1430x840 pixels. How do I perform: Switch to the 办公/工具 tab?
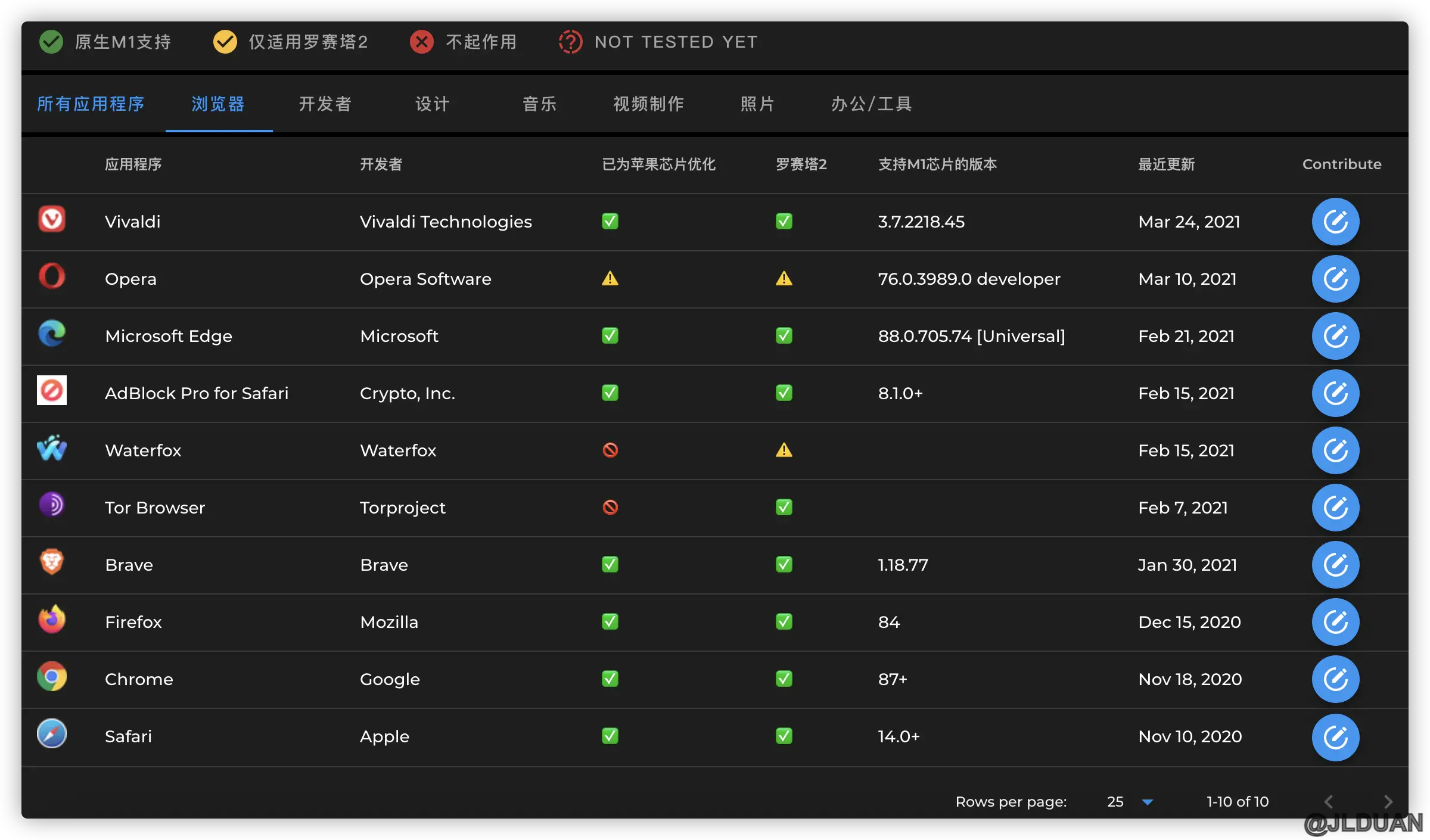coord(872,104)
